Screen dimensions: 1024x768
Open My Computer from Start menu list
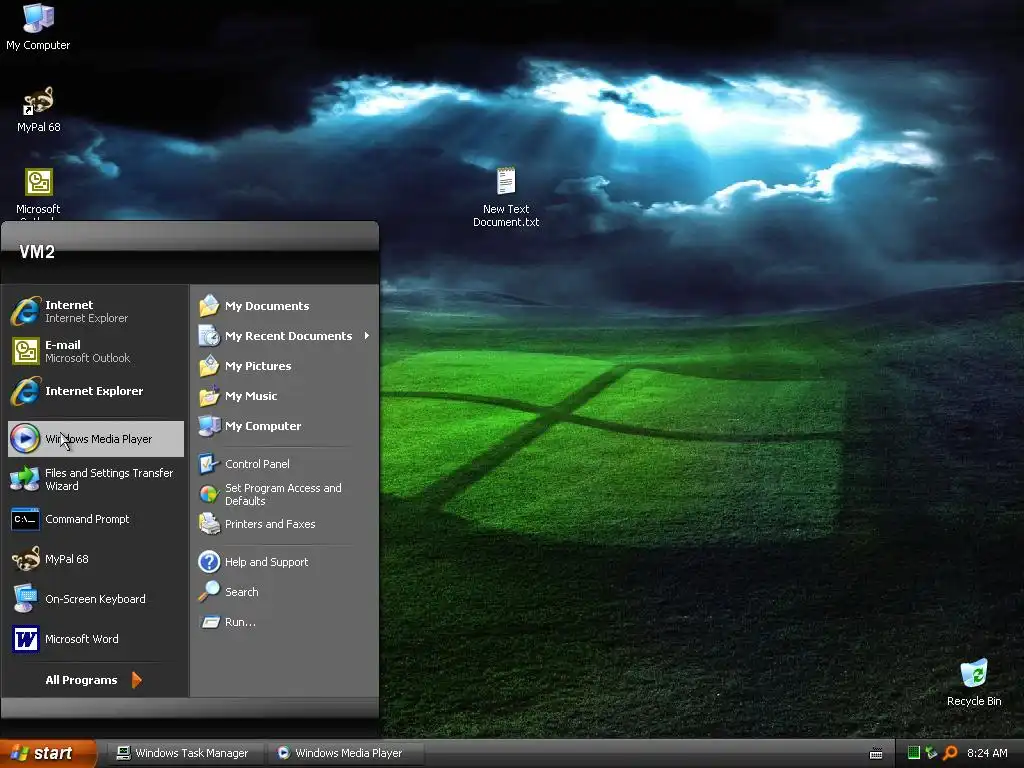coord(285,426)
